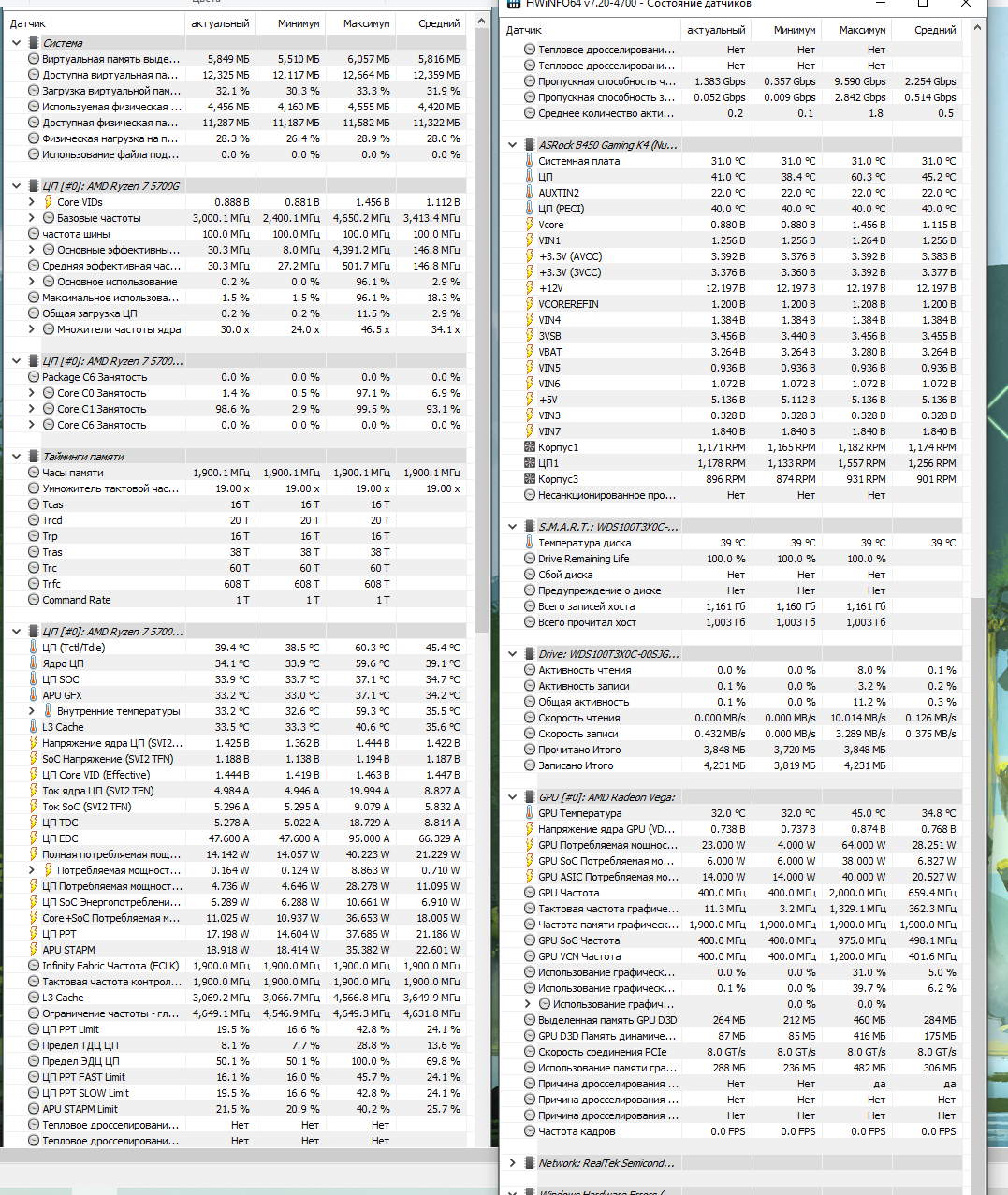This screenshot has height=1195, width=1008.
Task: Select the Записано Итого row
Action: coord(732,765)
